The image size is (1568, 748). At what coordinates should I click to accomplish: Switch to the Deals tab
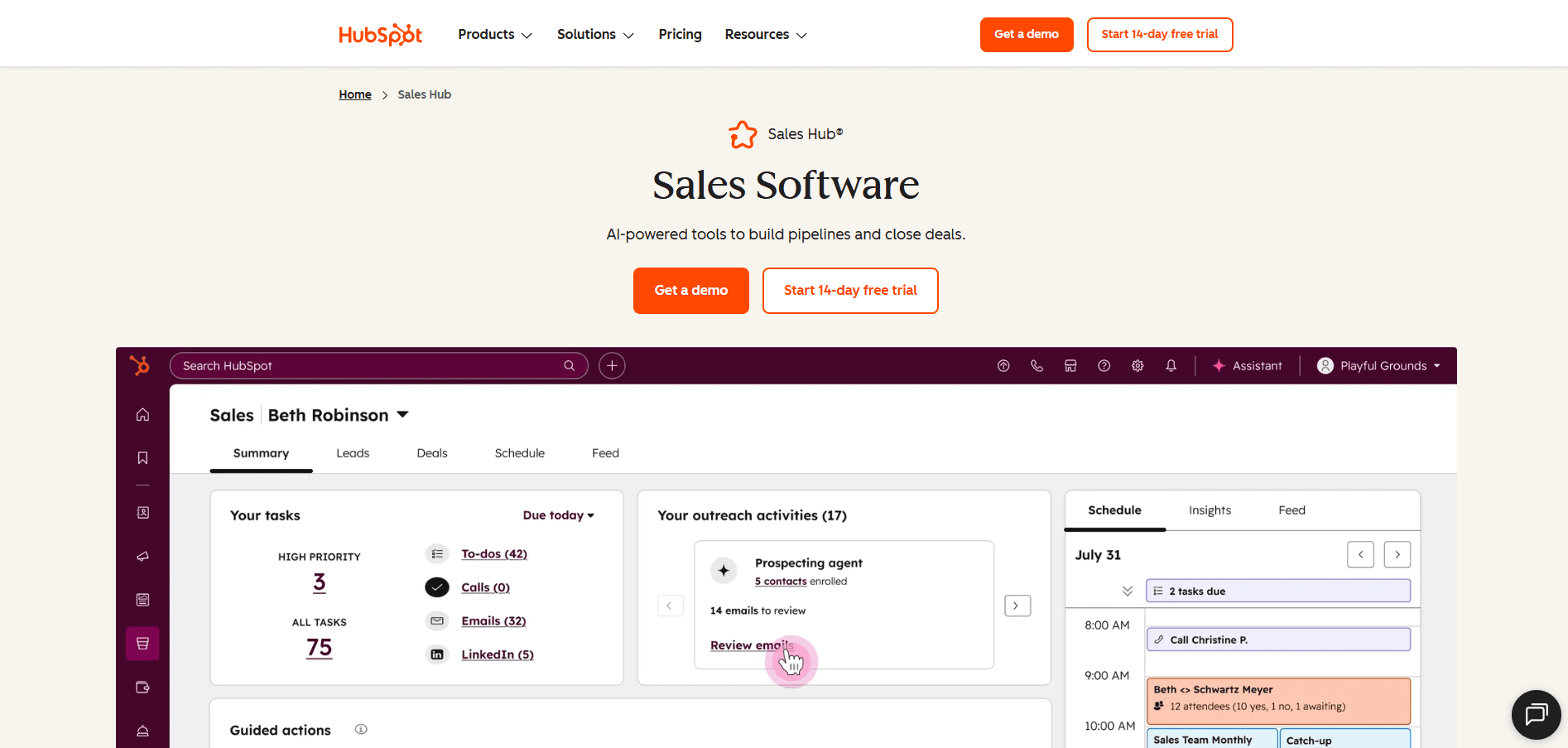(x=432, y=453)
